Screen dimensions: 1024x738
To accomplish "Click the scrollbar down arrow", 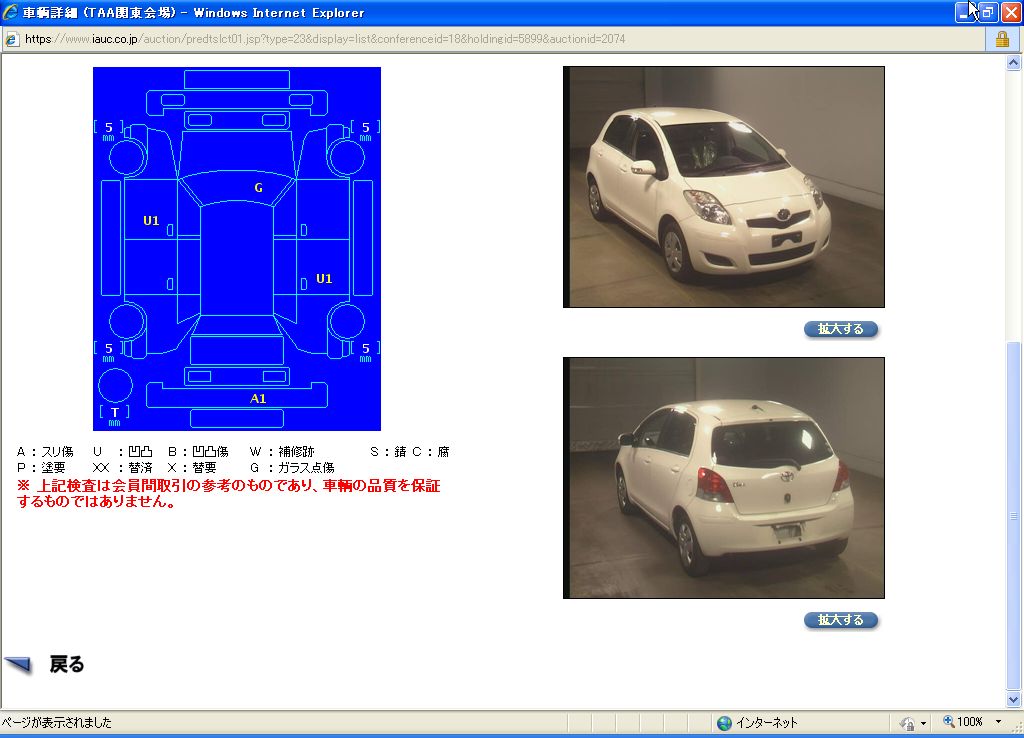I will click(1014, 699).
